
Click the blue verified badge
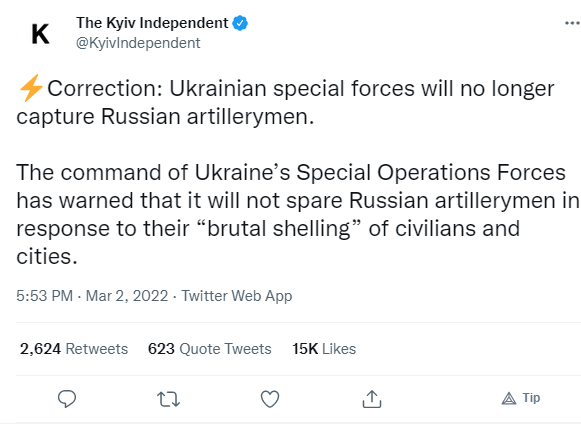coord(240,23)
